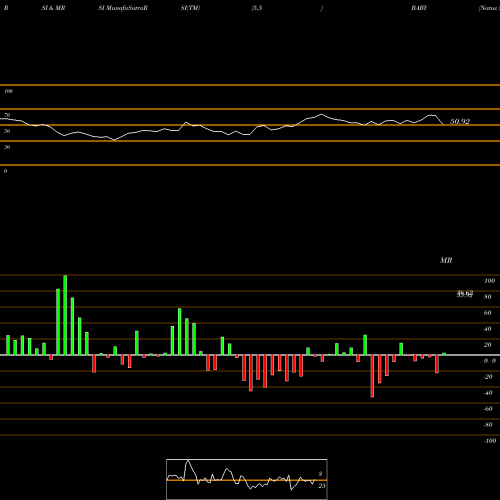This screenshot has width=500, height=500.
Task: Click the 'BABY' ticker text
Action: (x=419, y=8)
